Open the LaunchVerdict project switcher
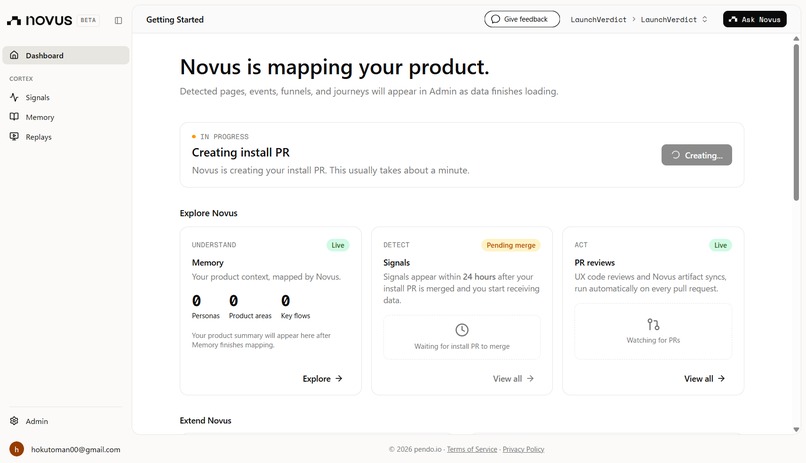 (674, 20)
